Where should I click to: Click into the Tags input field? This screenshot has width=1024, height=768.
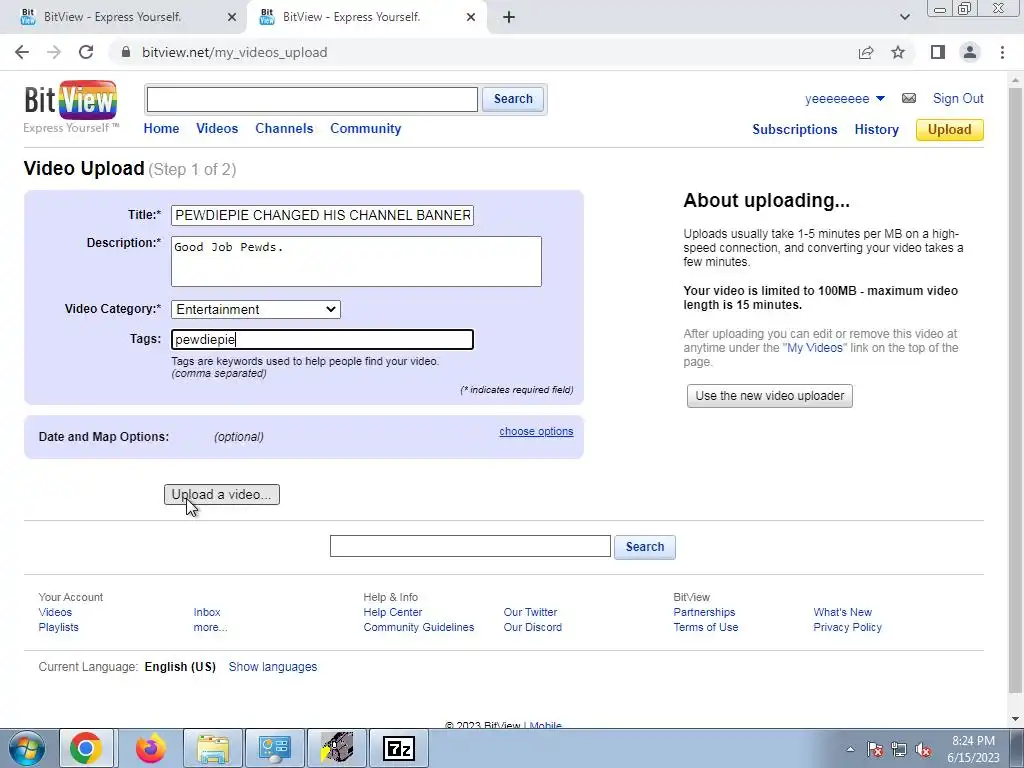click(323, 340)
